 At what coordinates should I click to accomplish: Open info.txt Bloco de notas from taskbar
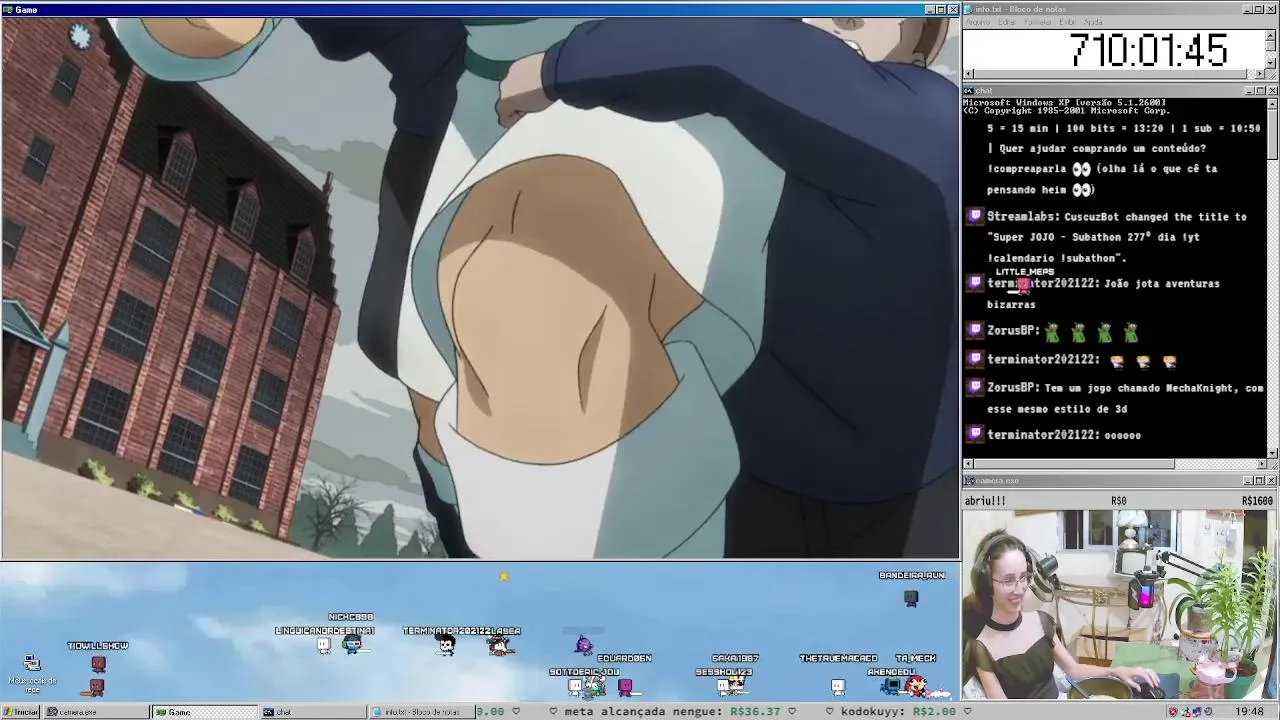pyautogui.click(x=421, y=712)
